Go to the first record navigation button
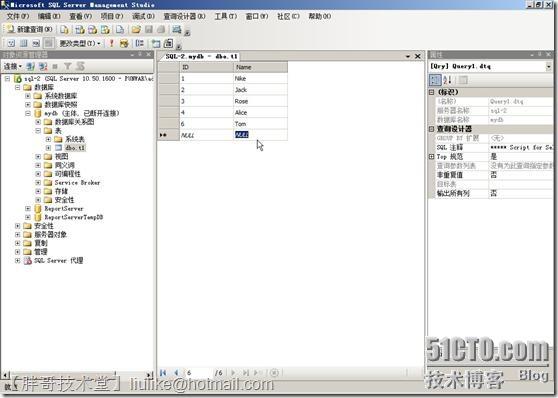The image size is (558, 398). [x=163, y=373]
